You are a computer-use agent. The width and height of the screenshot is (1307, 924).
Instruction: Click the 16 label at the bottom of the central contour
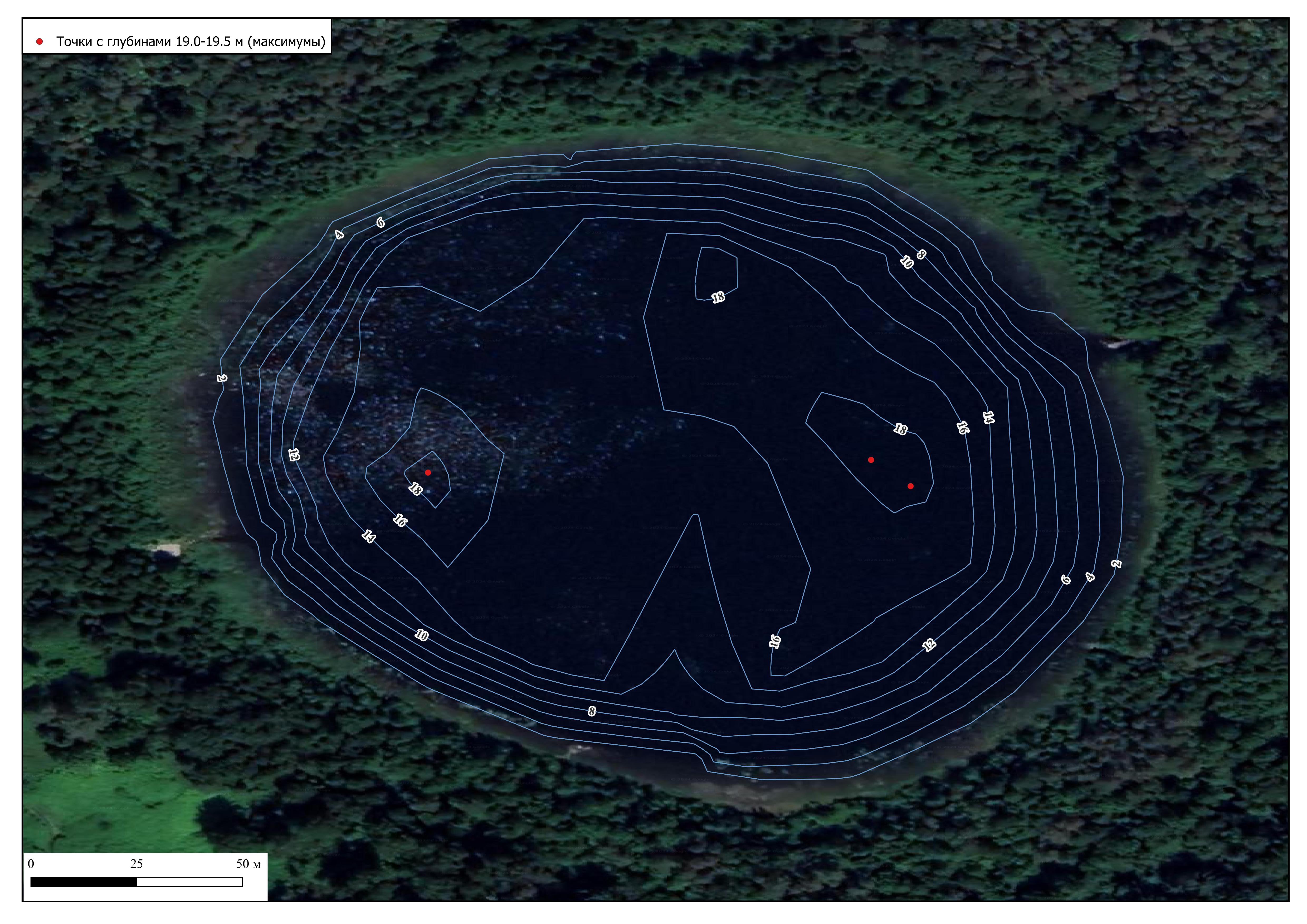(x=775, y=642)
